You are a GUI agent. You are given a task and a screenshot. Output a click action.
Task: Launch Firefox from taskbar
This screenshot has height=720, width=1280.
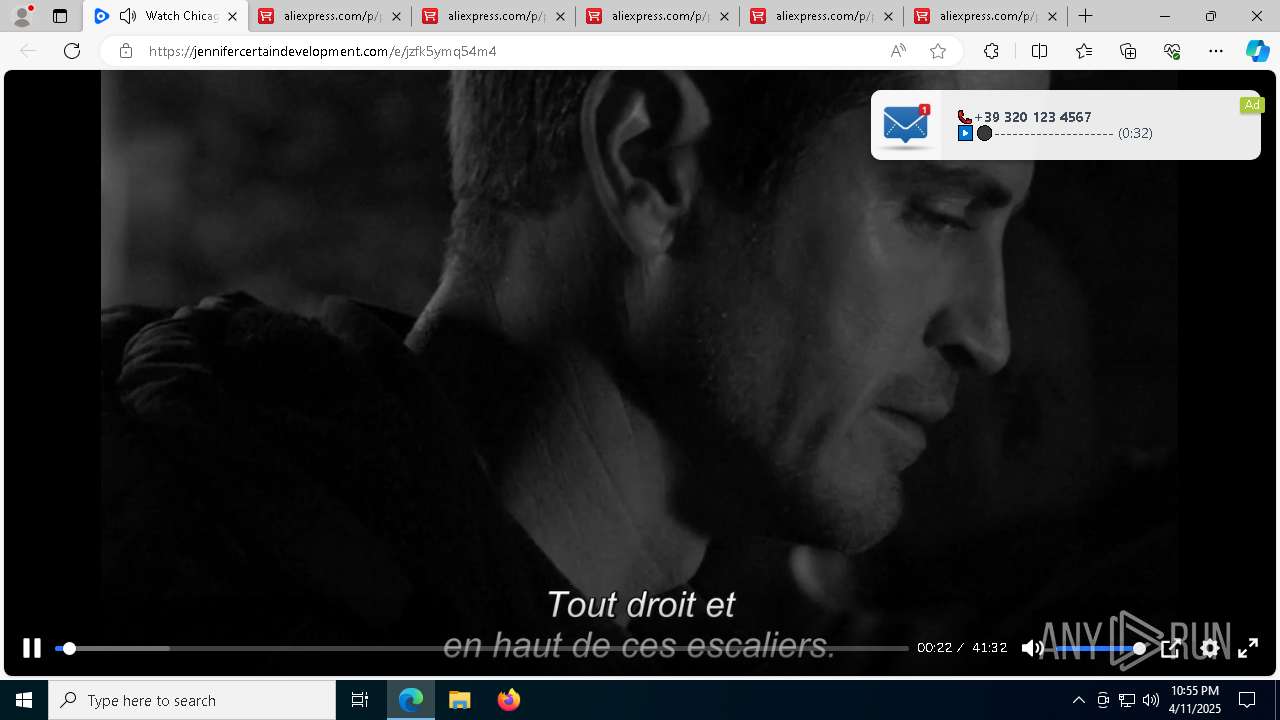[508, 700]
